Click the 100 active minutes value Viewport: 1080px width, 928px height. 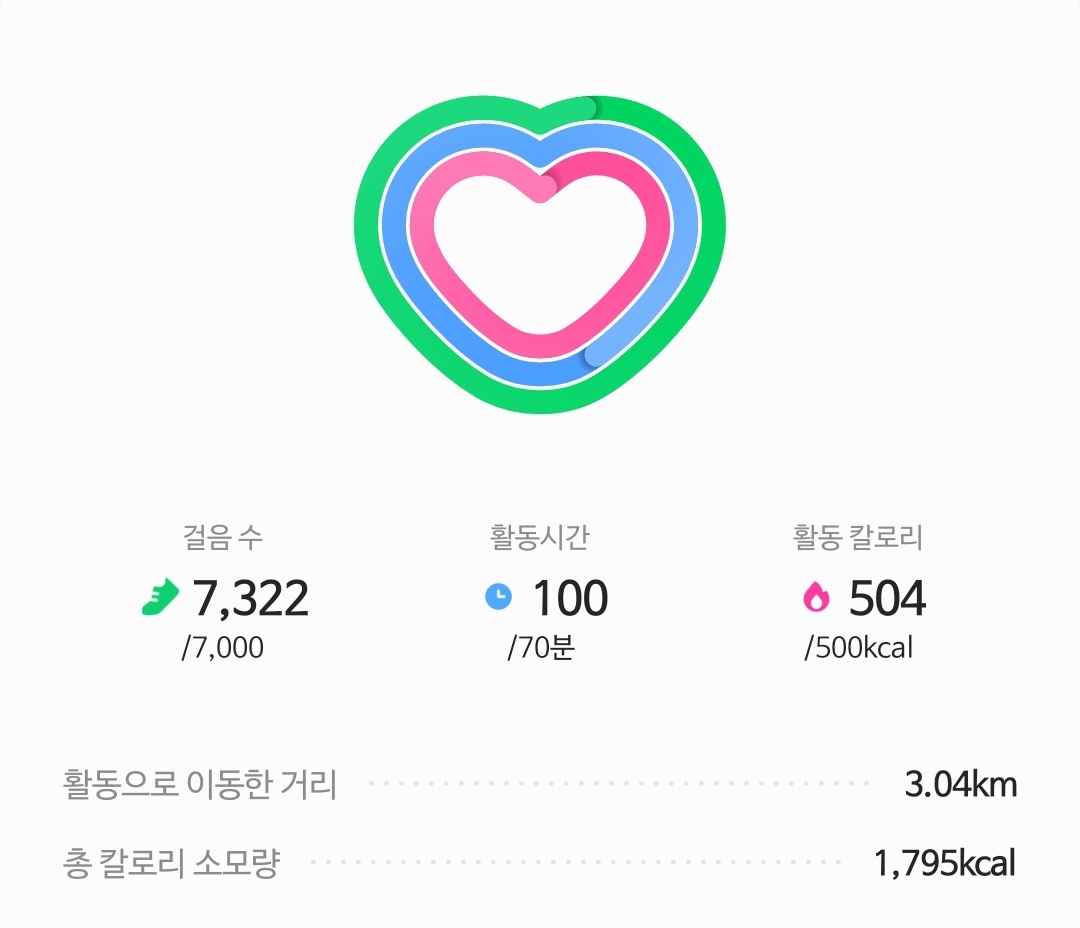point(569,598)
